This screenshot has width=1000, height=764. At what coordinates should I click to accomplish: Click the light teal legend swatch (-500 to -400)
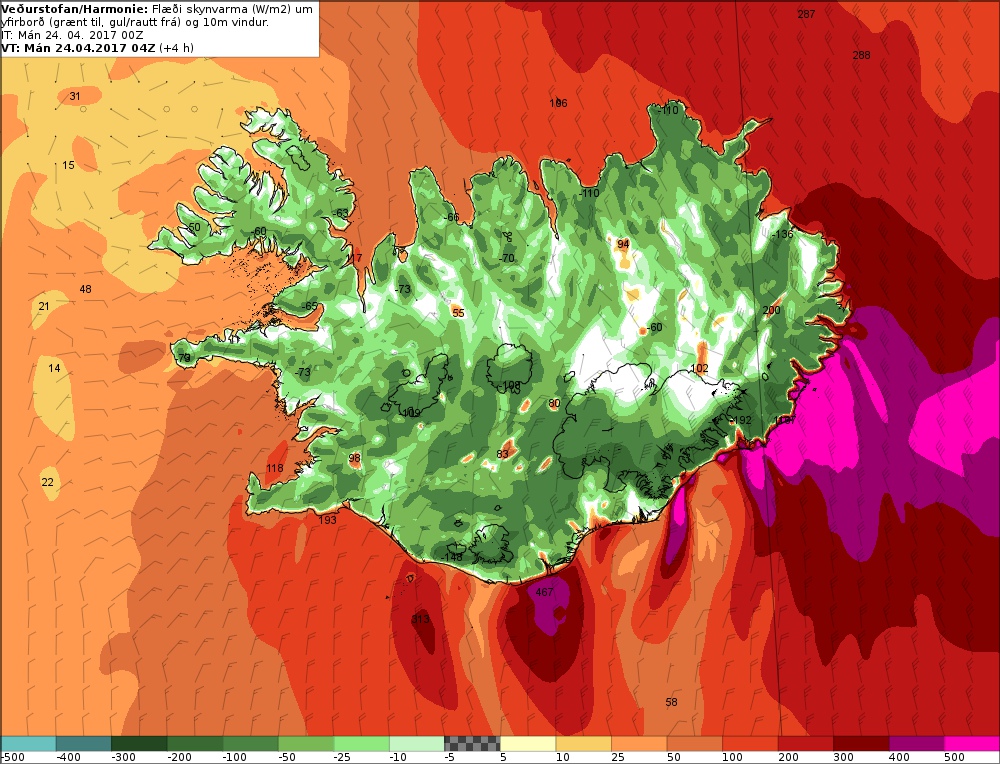28,744
